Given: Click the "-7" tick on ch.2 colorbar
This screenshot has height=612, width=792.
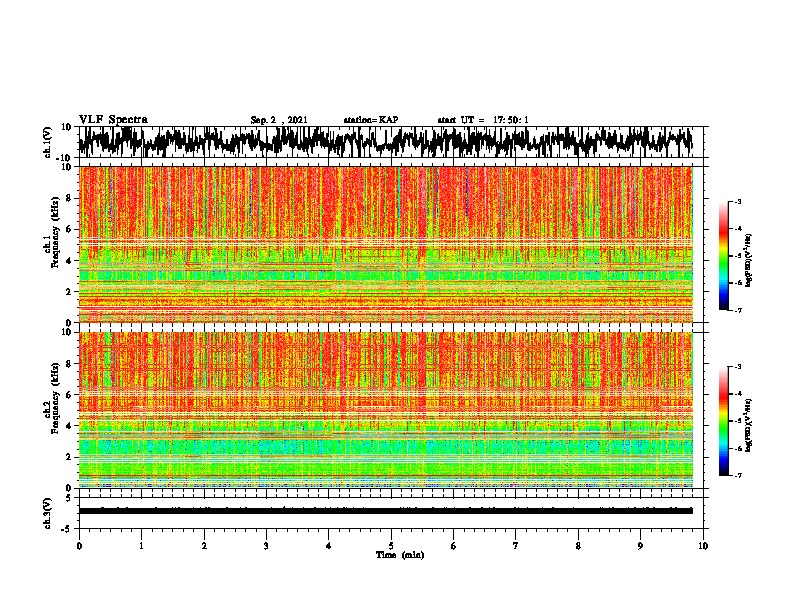Looking at the screenshot, I should pos(738,475).
